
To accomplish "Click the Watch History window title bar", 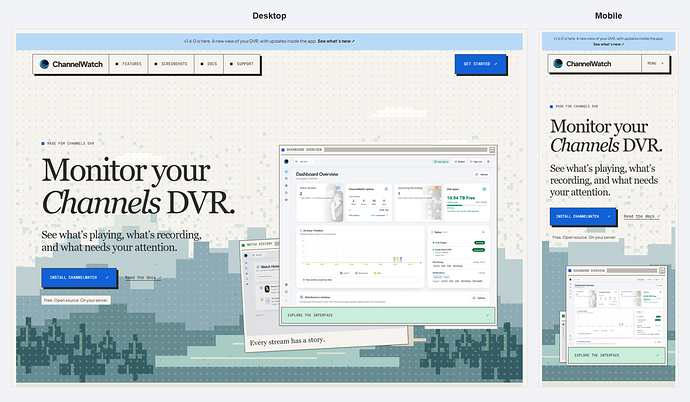I will (x=260, y=244).
